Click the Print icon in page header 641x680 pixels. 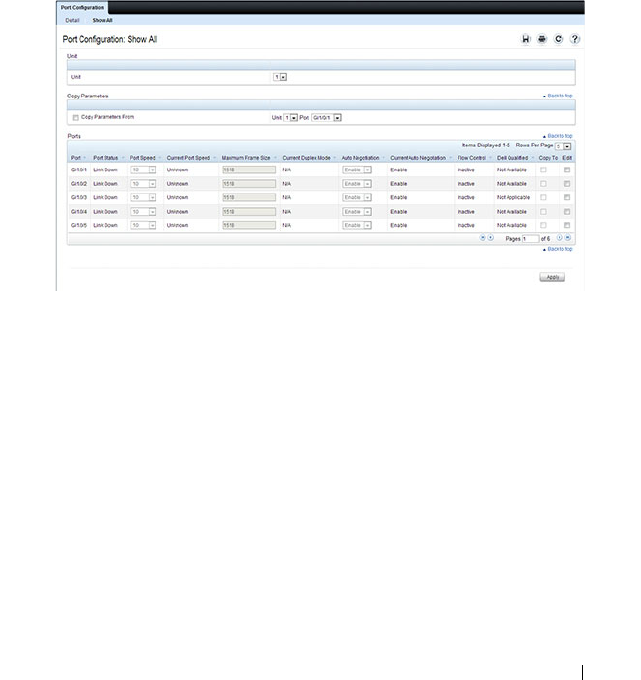542,39
